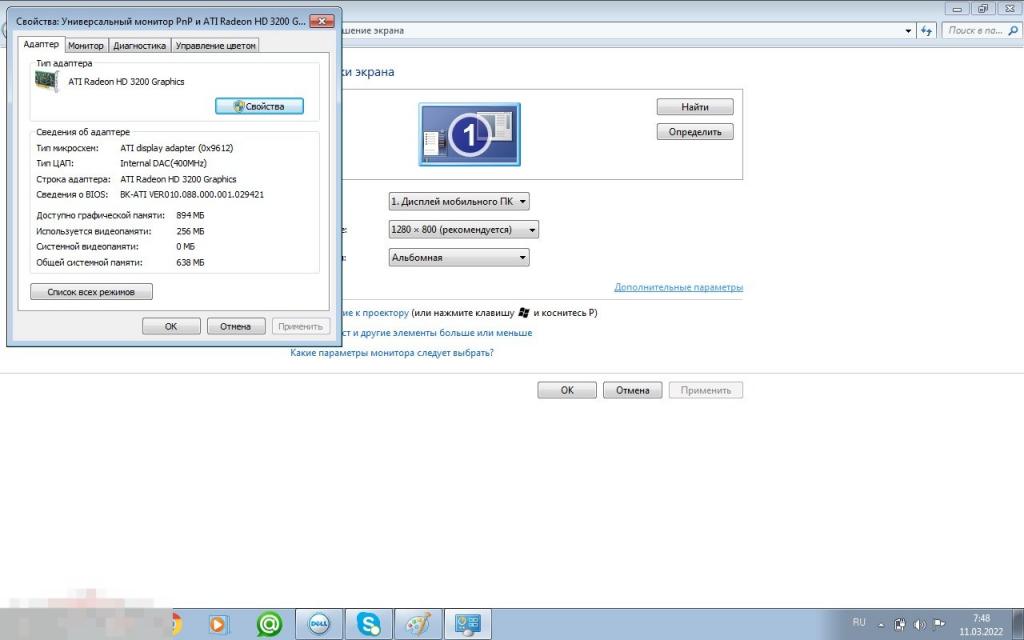Open Список всех режимов
This screenshot has height=640, width=1024.
[x=91, y=291]
